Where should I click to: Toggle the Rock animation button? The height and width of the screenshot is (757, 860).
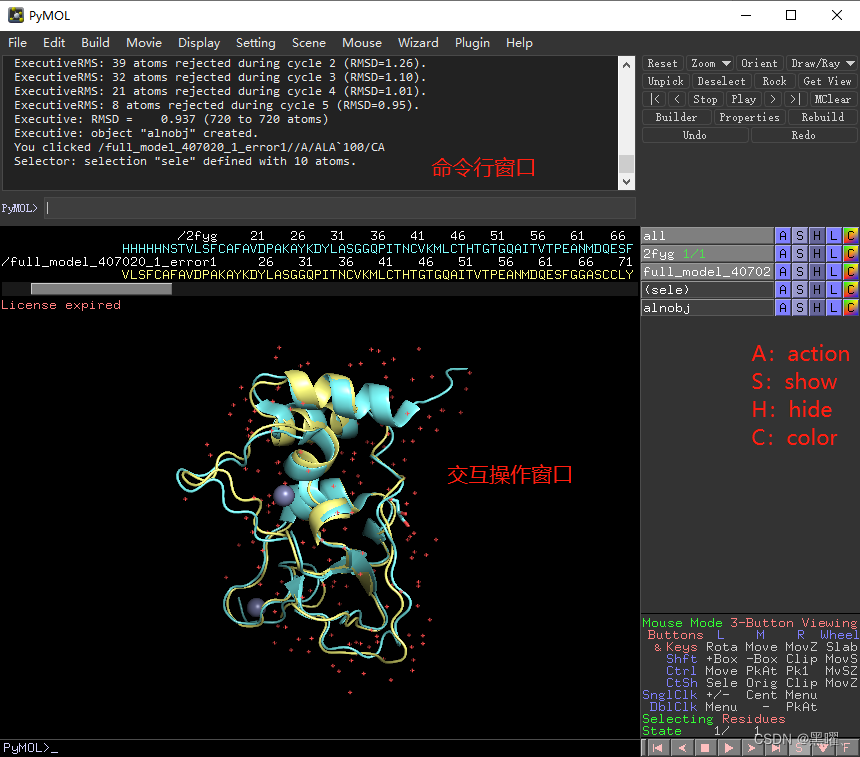click(x=774, y=81)
